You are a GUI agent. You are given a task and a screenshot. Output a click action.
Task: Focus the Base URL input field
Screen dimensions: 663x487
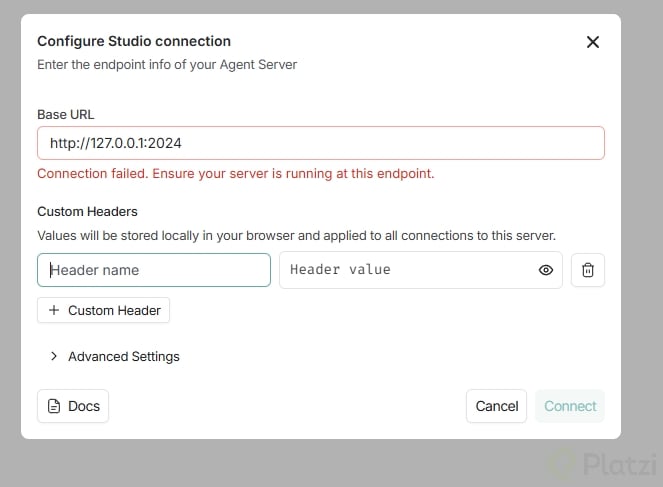pos(320,143)
